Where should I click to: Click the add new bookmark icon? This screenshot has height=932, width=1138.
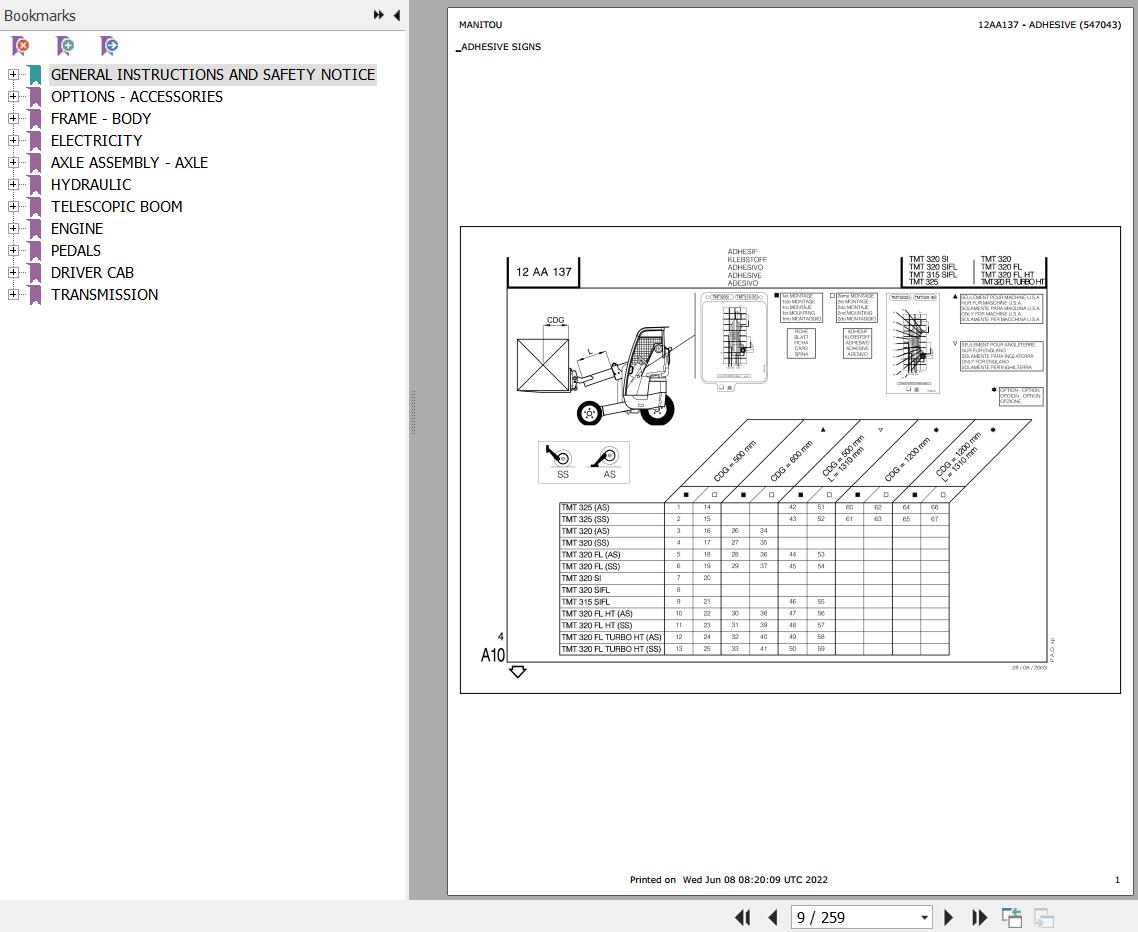tap(65, 46)
